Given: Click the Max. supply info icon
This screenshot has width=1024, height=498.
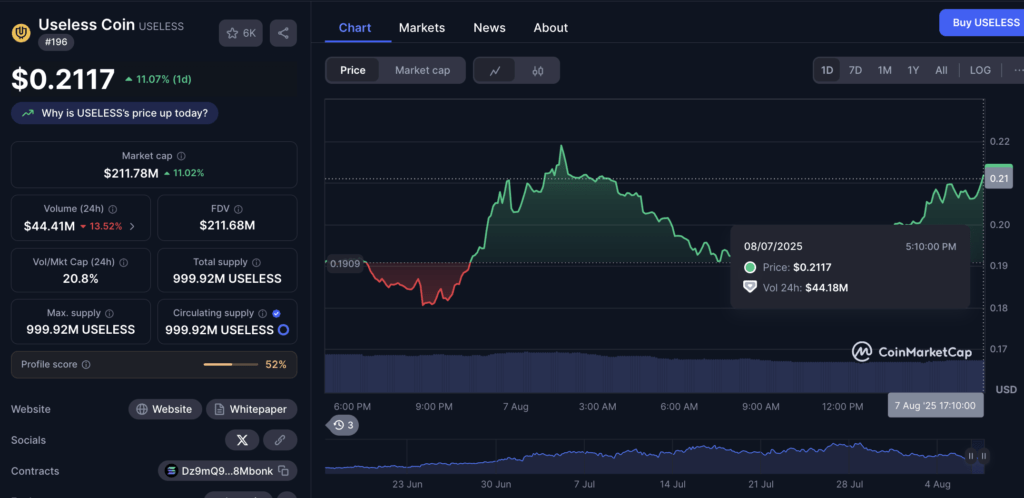Looking at the screenshot, I should click(x=109, y=314).
